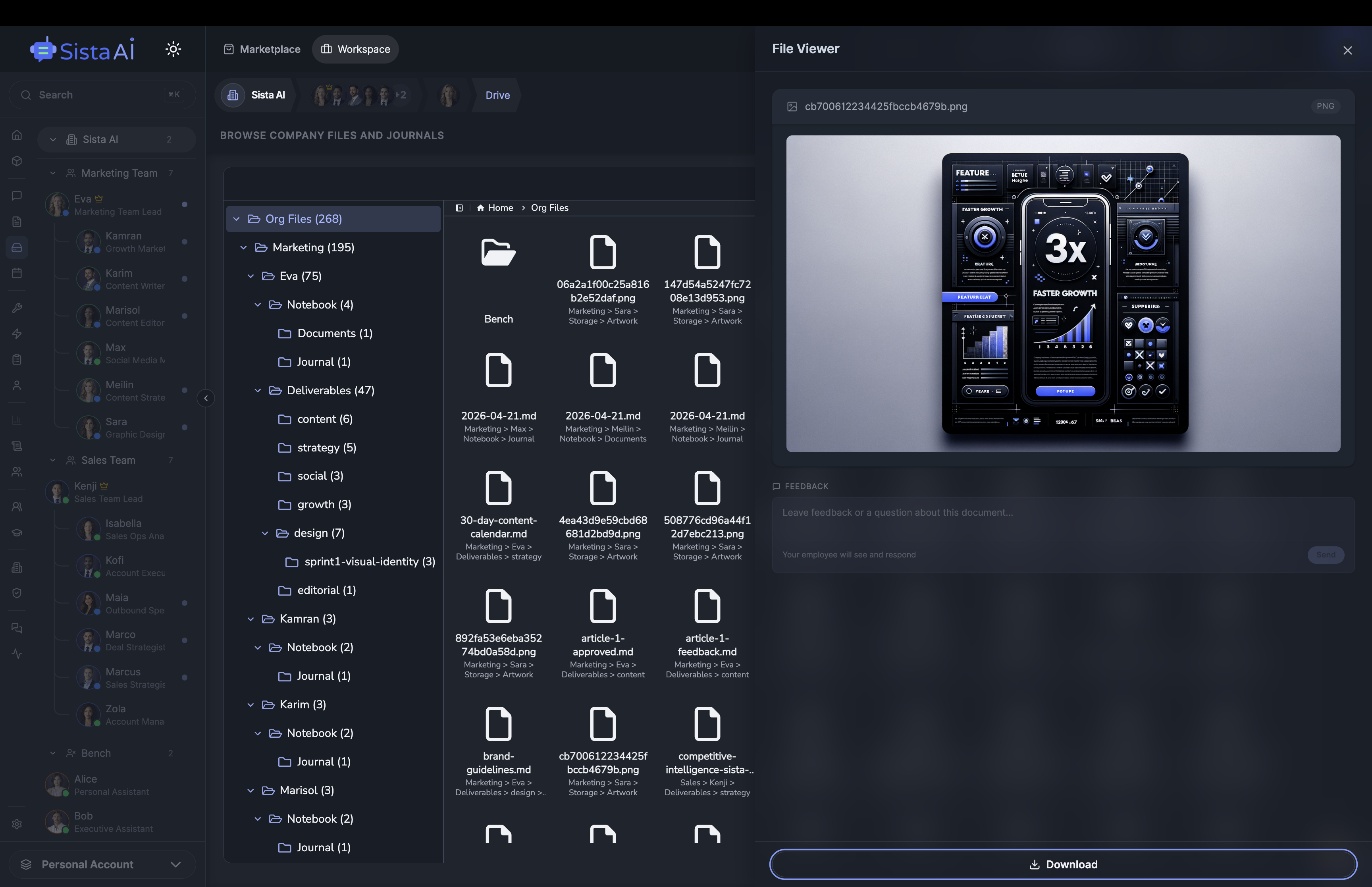Screen dimensions: 1372x887
Task: Click the theme brightness icon beside Sista AI logo
Action: coord(173,49)
